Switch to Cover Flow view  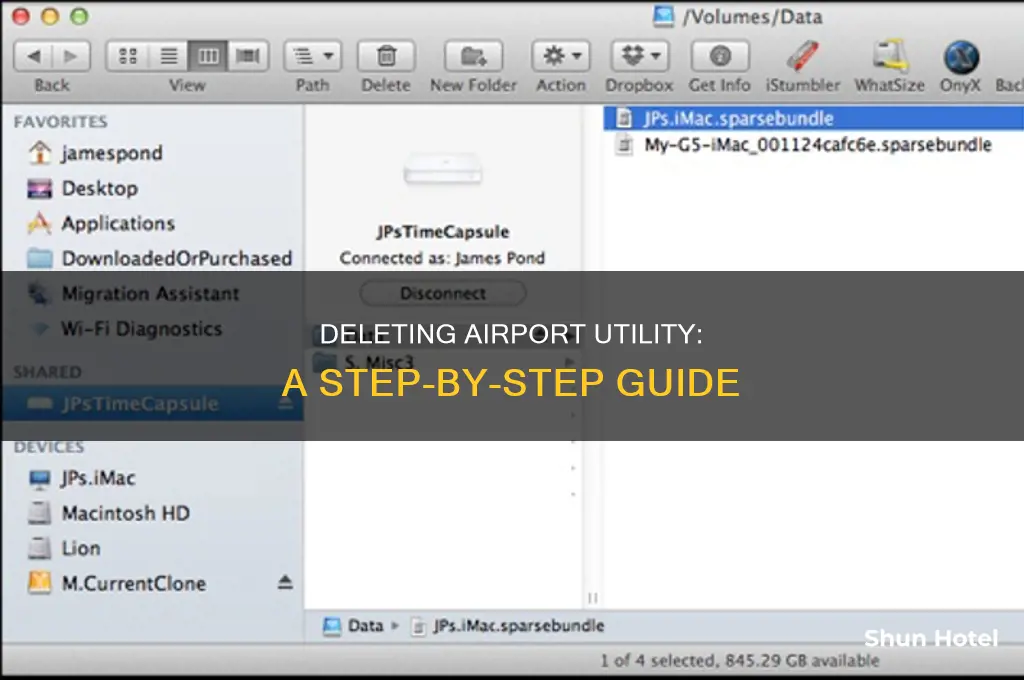[x=248, y=56]
